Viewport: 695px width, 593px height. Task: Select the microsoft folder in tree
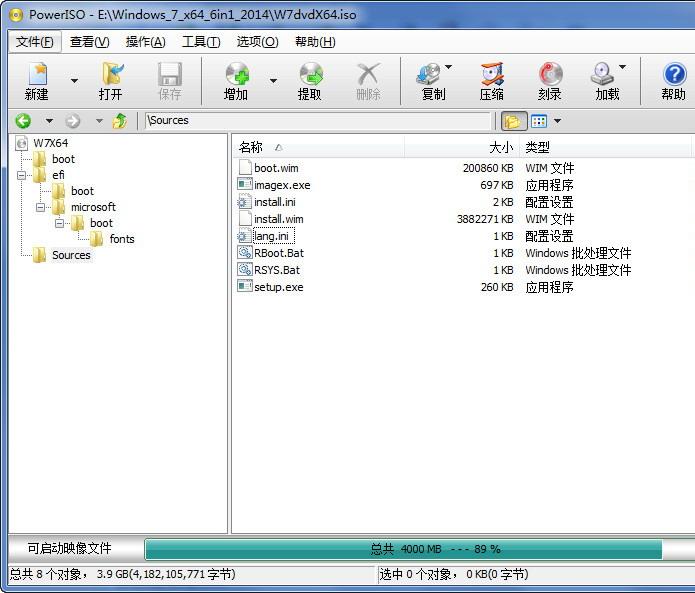(93, 207)
